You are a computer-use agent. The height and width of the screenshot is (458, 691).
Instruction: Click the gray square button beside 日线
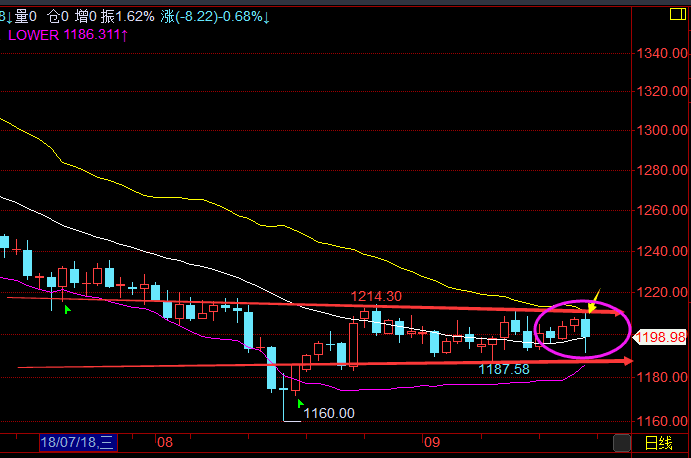point(622,443)
